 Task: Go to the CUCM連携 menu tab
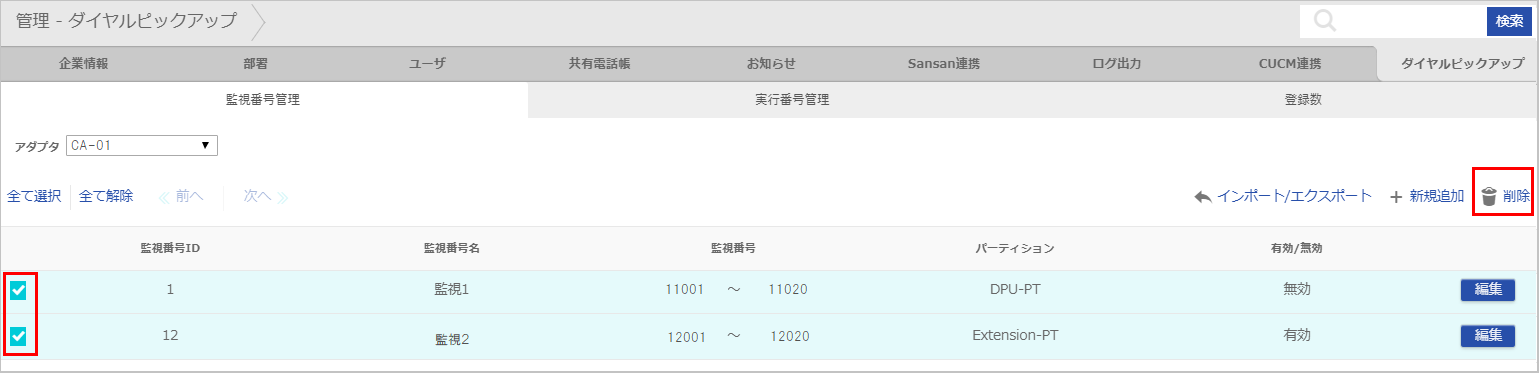point(1290,63)
